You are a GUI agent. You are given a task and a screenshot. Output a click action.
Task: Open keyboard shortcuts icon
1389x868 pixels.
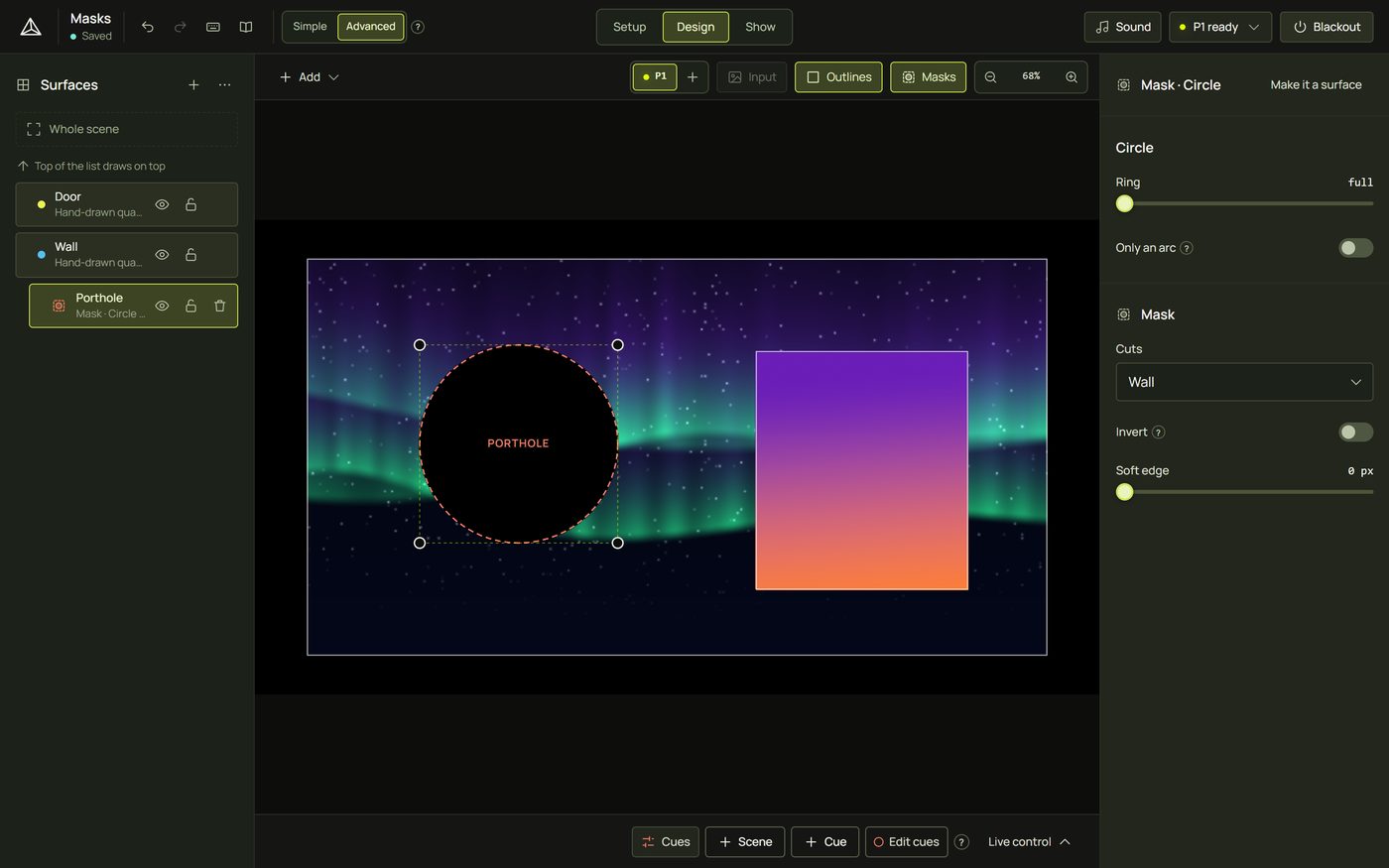pyautogui.click(x=213, y=27)
